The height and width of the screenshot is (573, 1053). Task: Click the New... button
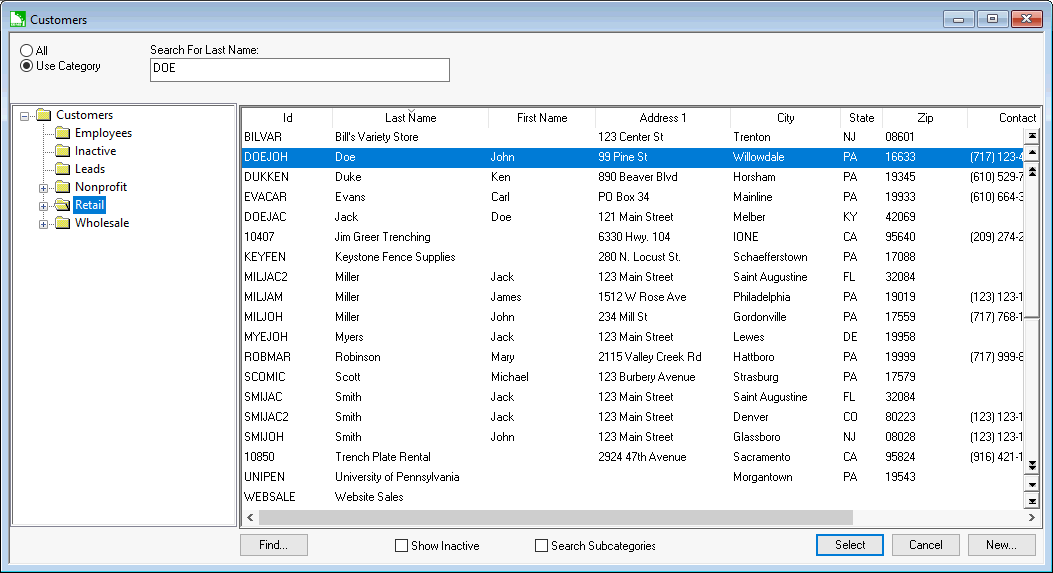pyautogui.click(x=1001, y=545)
